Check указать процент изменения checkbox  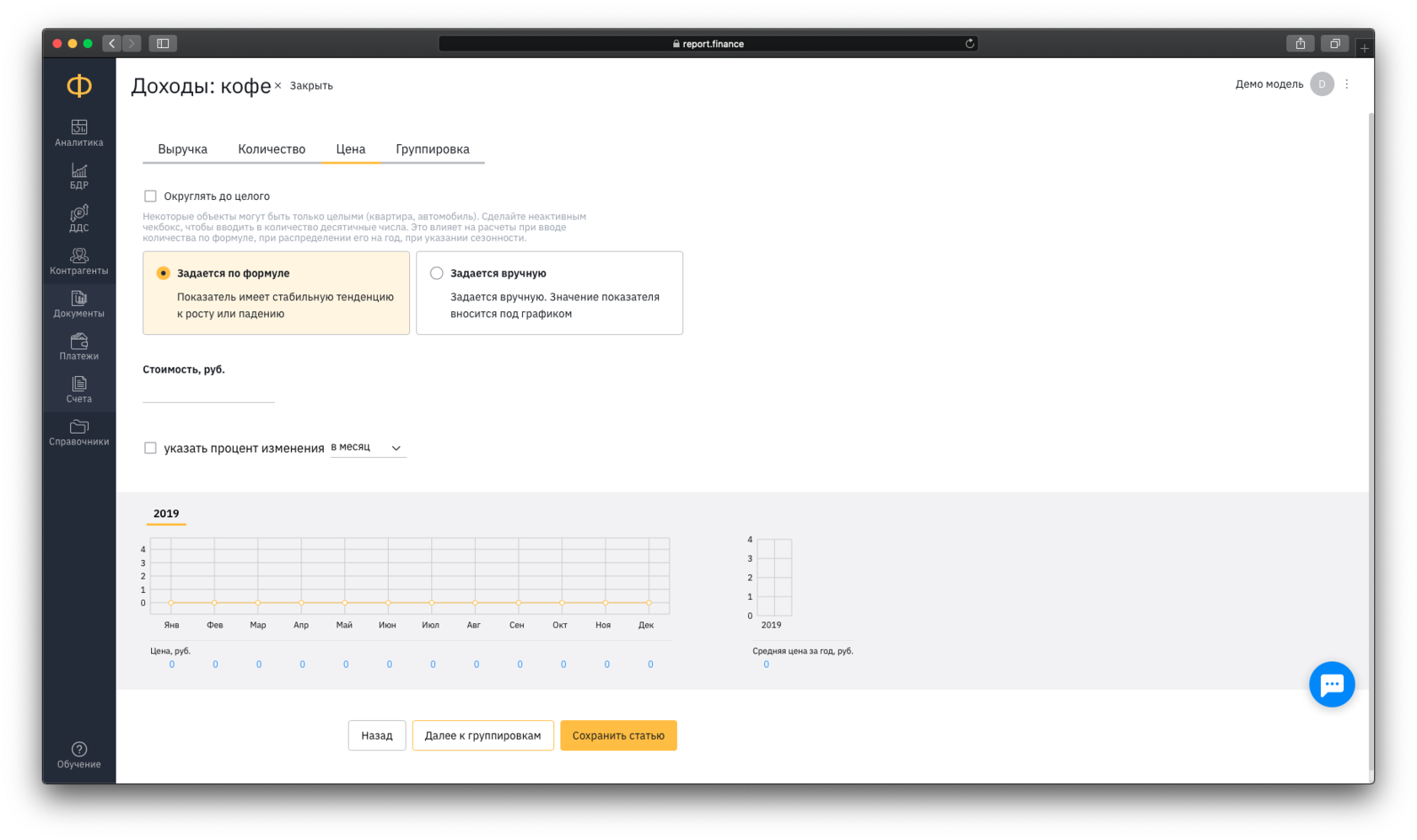pos(150,448)
